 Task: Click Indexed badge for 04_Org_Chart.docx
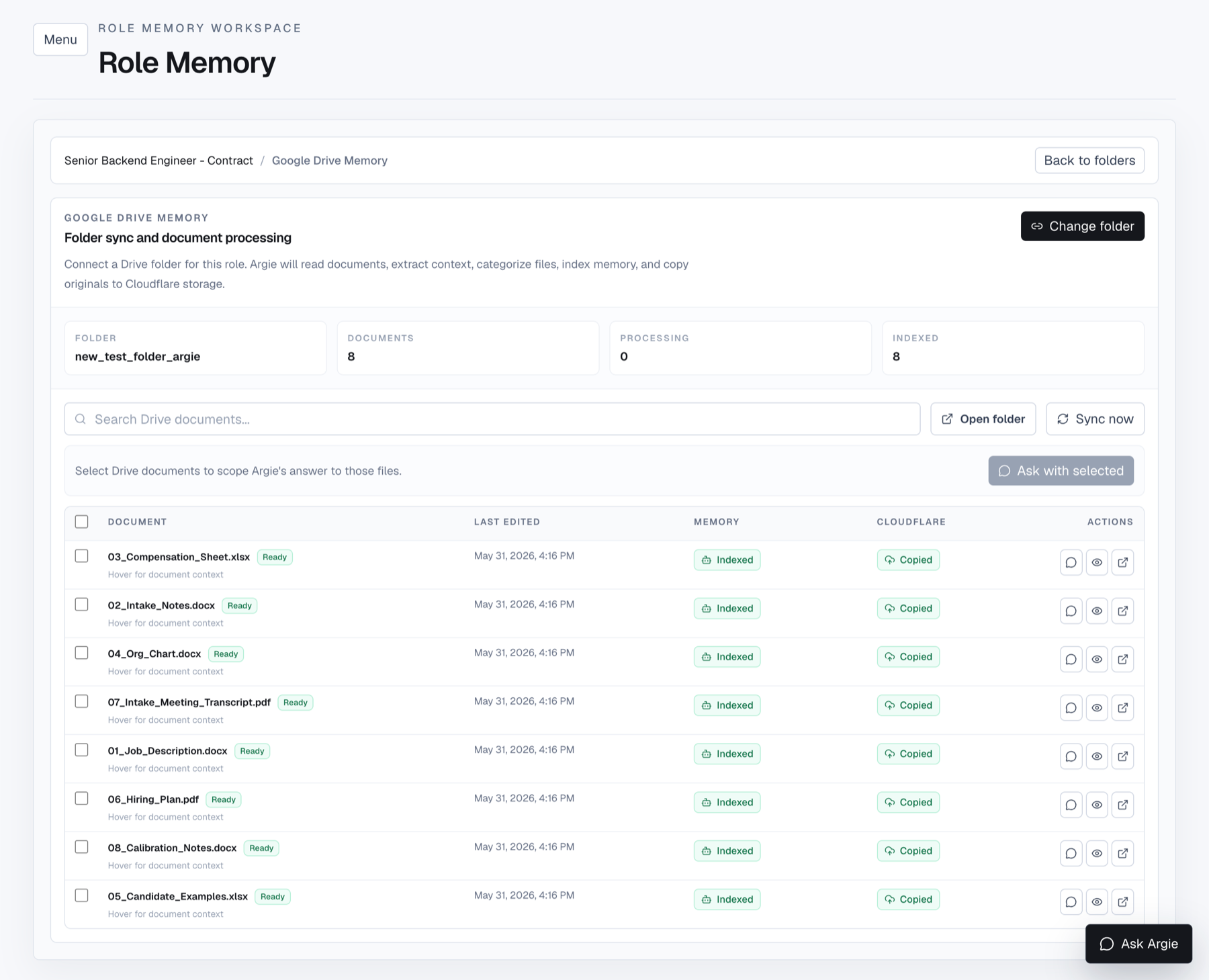[x=727, y=657]
